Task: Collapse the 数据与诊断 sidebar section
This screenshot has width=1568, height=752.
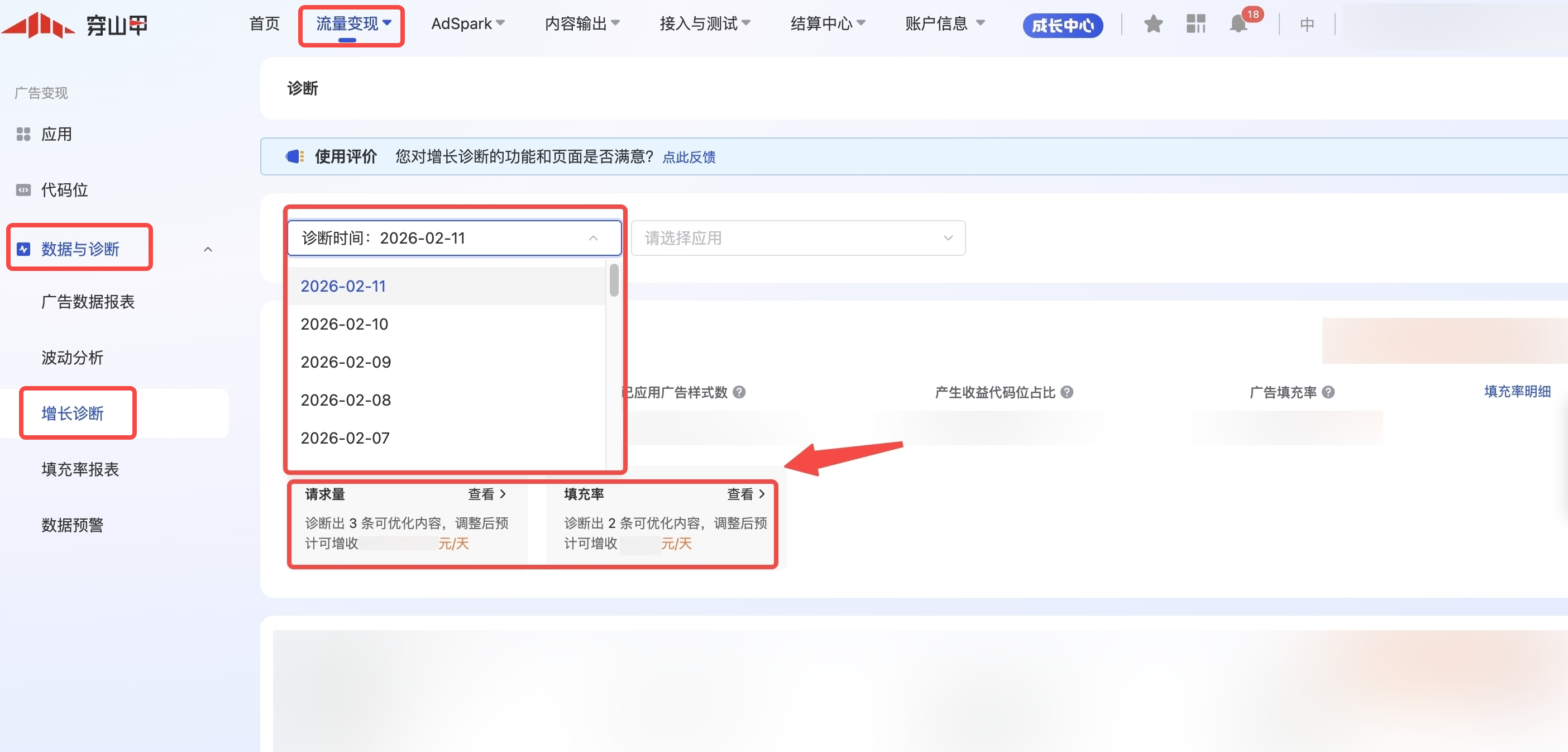Action: click(x=208, y=249)
